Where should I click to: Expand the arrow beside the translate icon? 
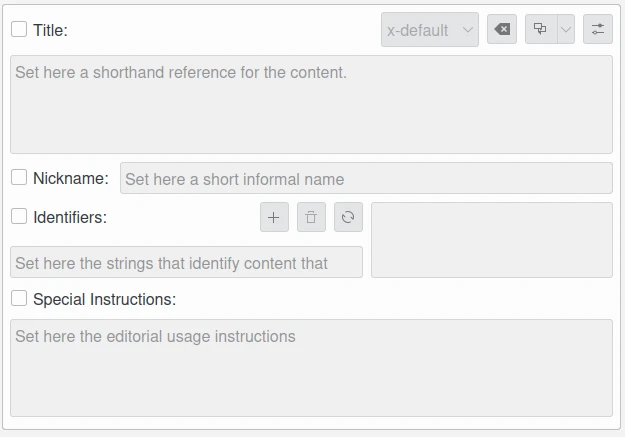pyautogui.click(x=566, y=29)
